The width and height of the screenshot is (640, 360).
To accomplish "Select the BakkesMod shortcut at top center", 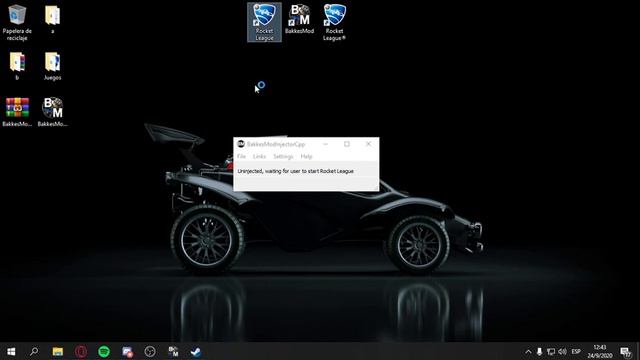I will [x=300, y=19].
